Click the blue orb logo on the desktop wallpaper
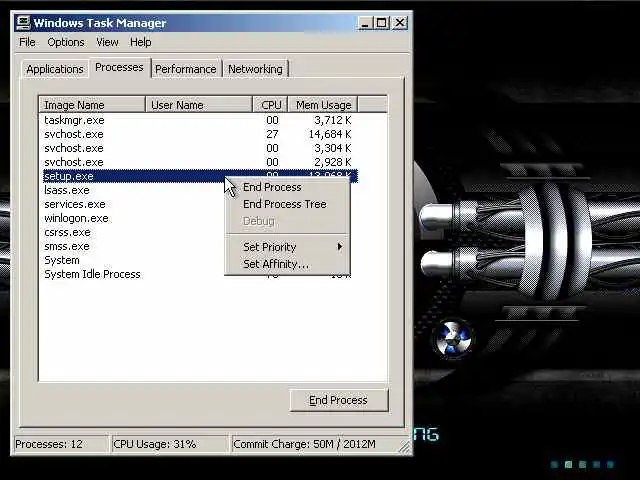Viewport: 640px width, 480px height. pyautogui.click(x=453, y=338)
